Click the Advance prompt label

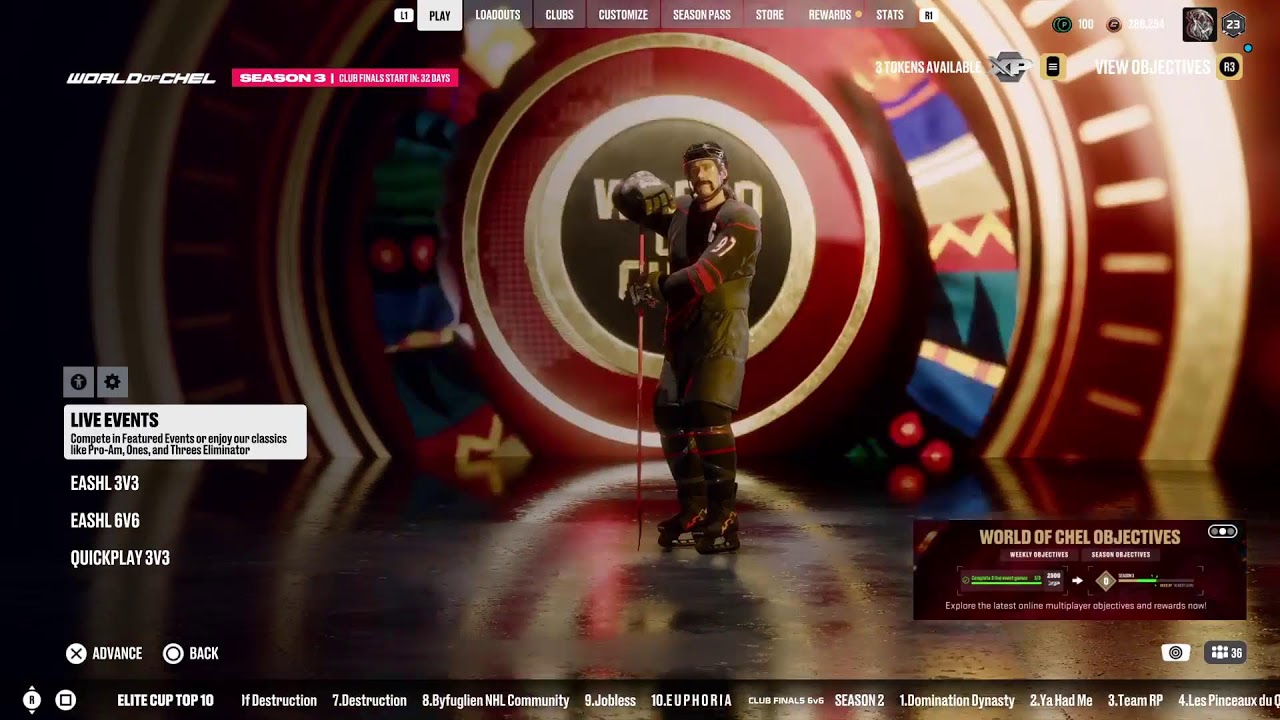click(117, 653)
